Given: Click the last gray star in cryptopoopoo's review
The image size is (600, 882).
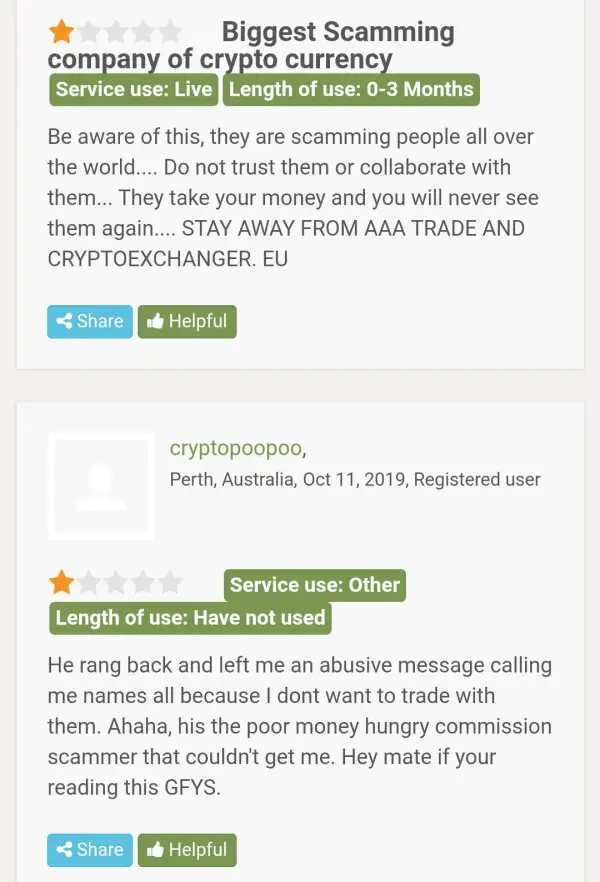Looking at the screenshot, I should (170, 582).
